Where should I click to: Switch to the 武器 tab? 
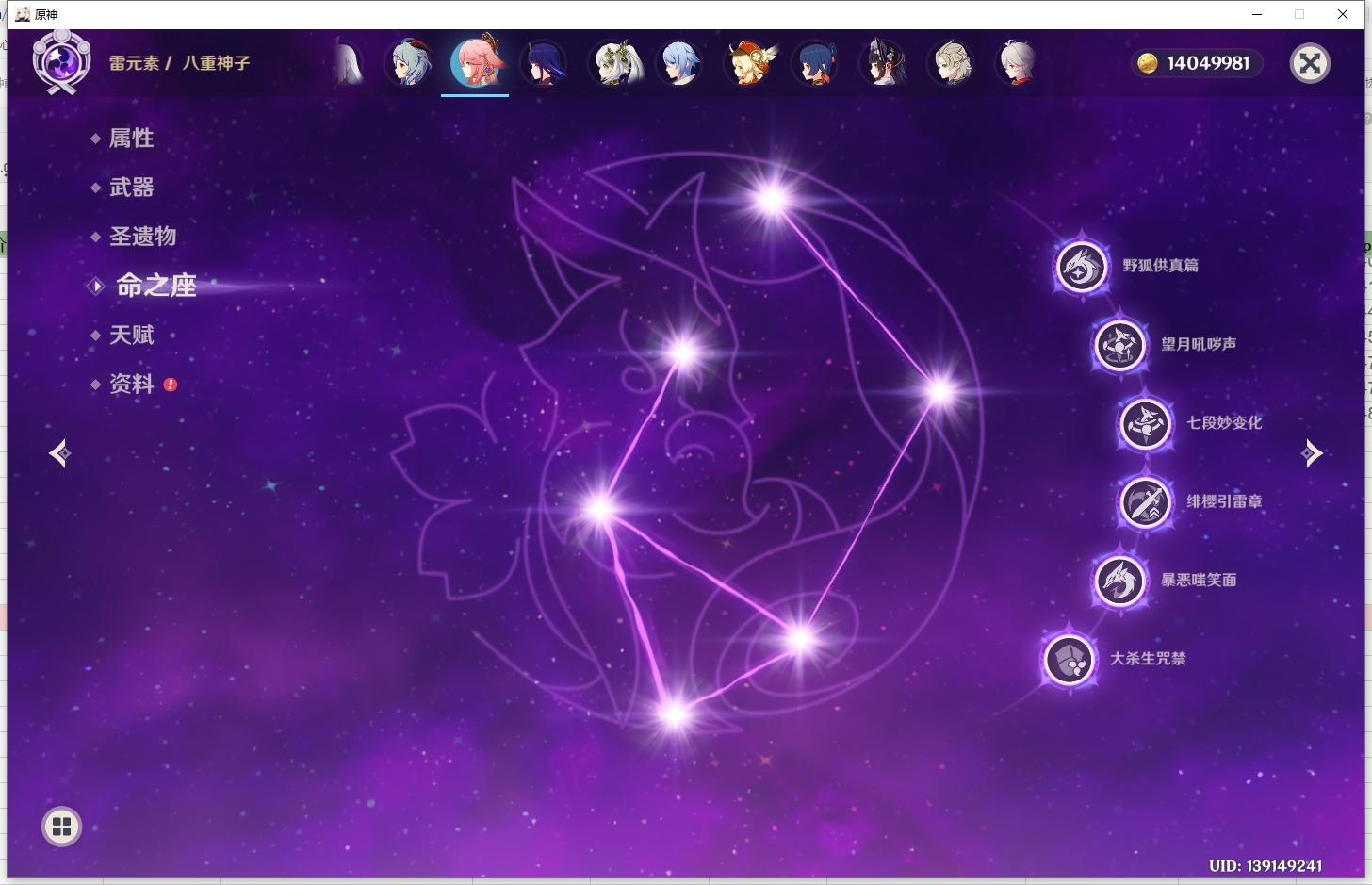click(x=131, y=188)
